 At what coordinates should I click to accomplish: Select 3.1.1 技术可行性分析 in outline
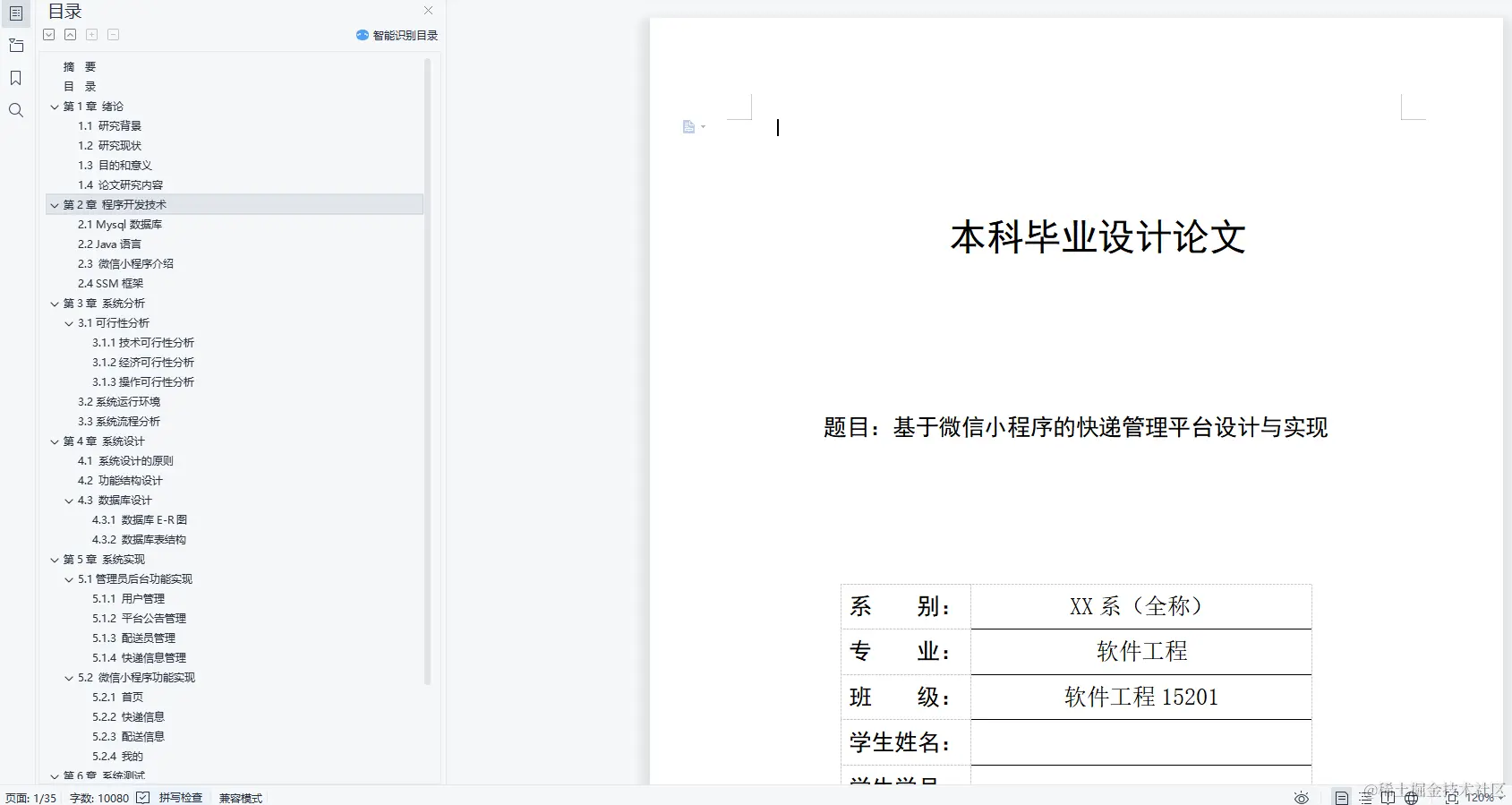click(x=143, y=343)
